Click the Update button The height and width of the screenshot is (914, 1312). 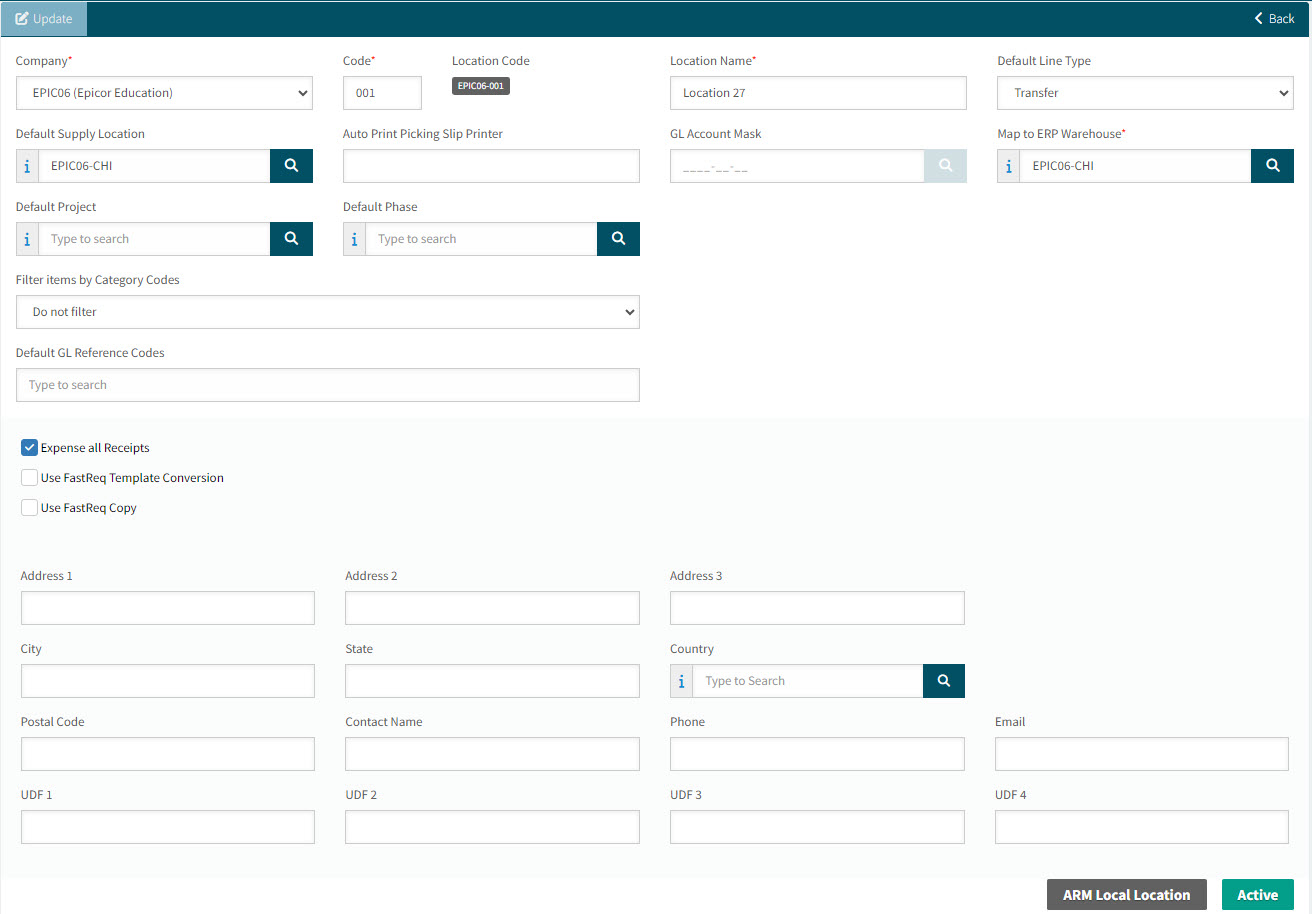pyautogui.click(x=44, y=19)
